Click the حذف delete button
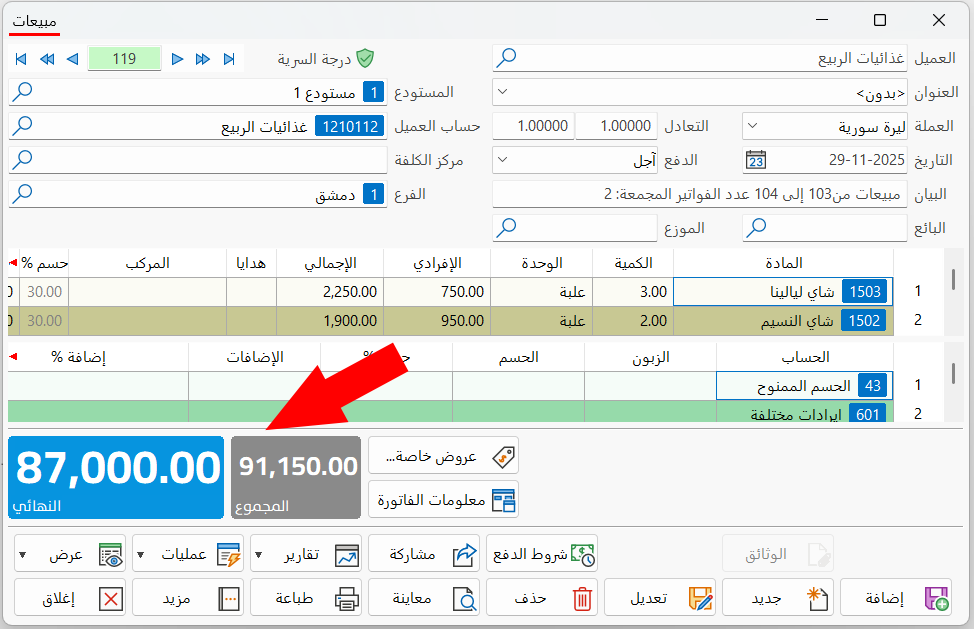The image size is (974, 629). pos(542,598)
